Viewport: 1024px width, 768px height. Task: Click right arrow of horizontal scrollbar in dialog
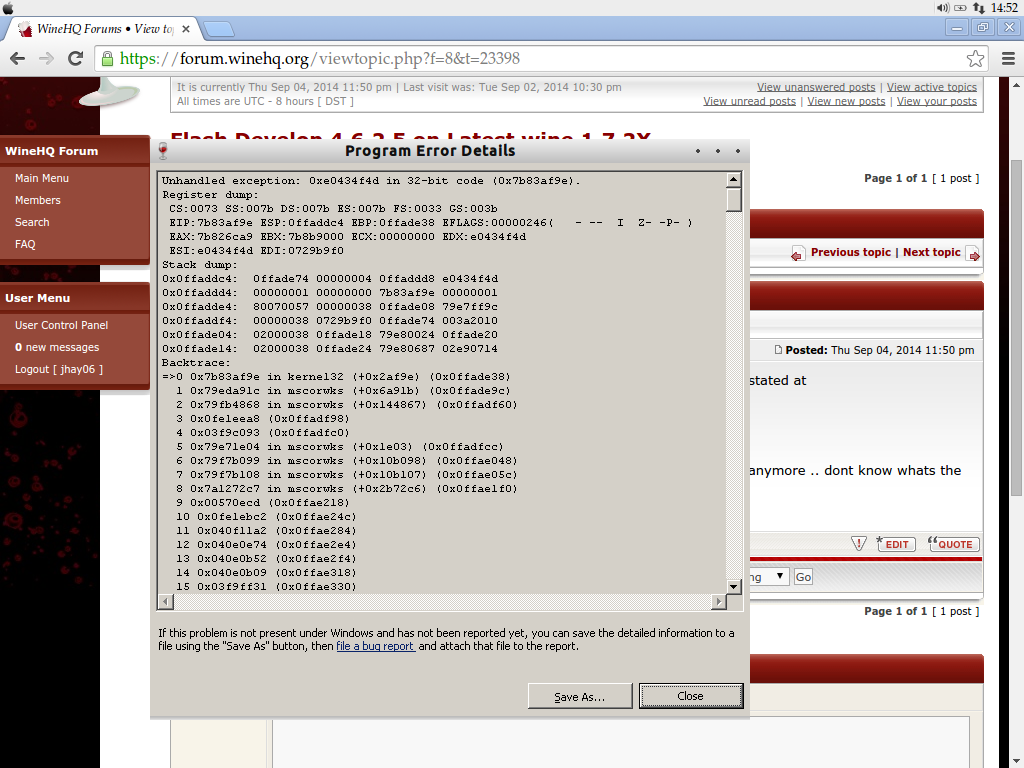(719, 602)
